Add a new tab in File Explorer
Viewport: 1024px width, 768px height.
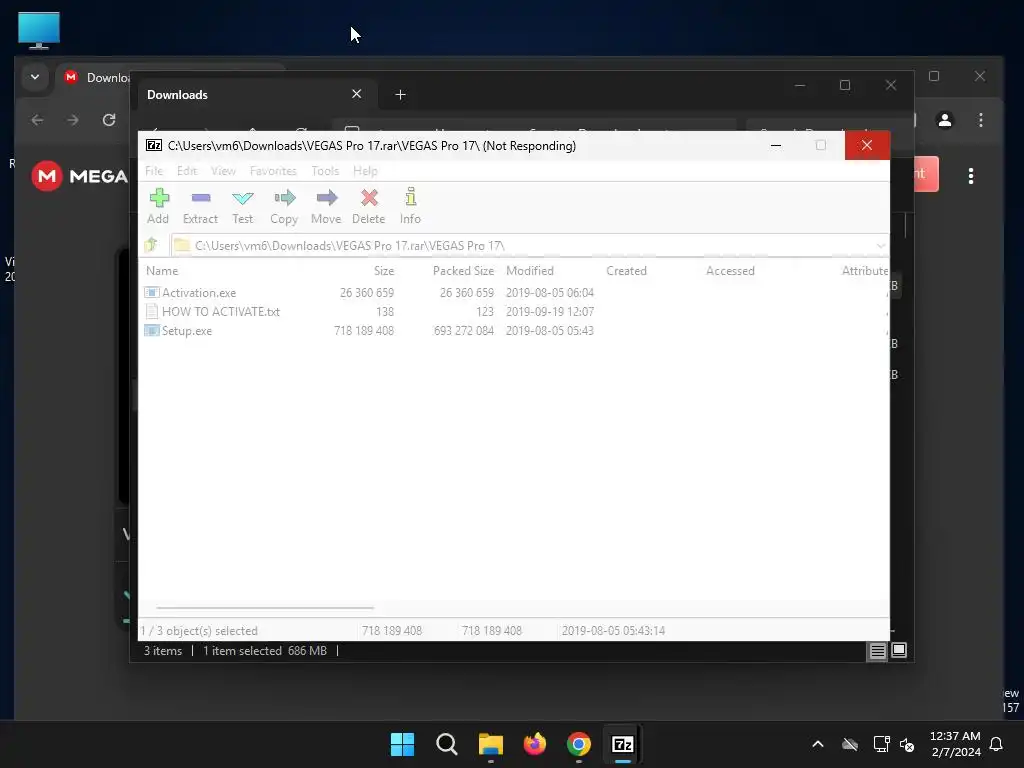(x=400, y=95)
